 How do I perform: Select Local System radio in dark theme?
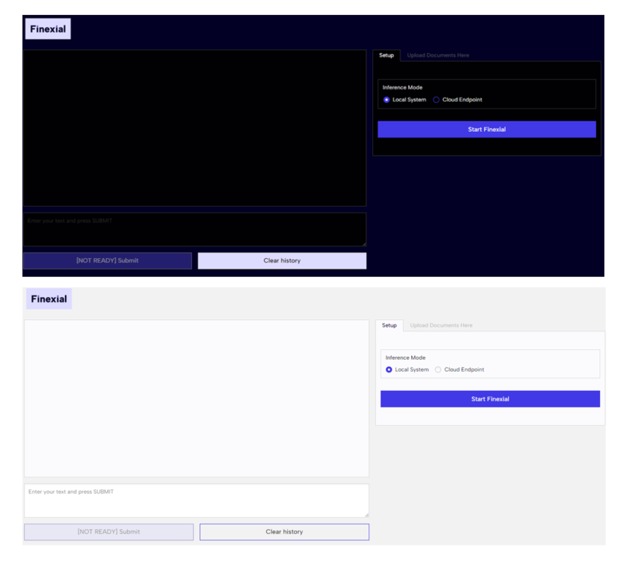click(386, 100)
